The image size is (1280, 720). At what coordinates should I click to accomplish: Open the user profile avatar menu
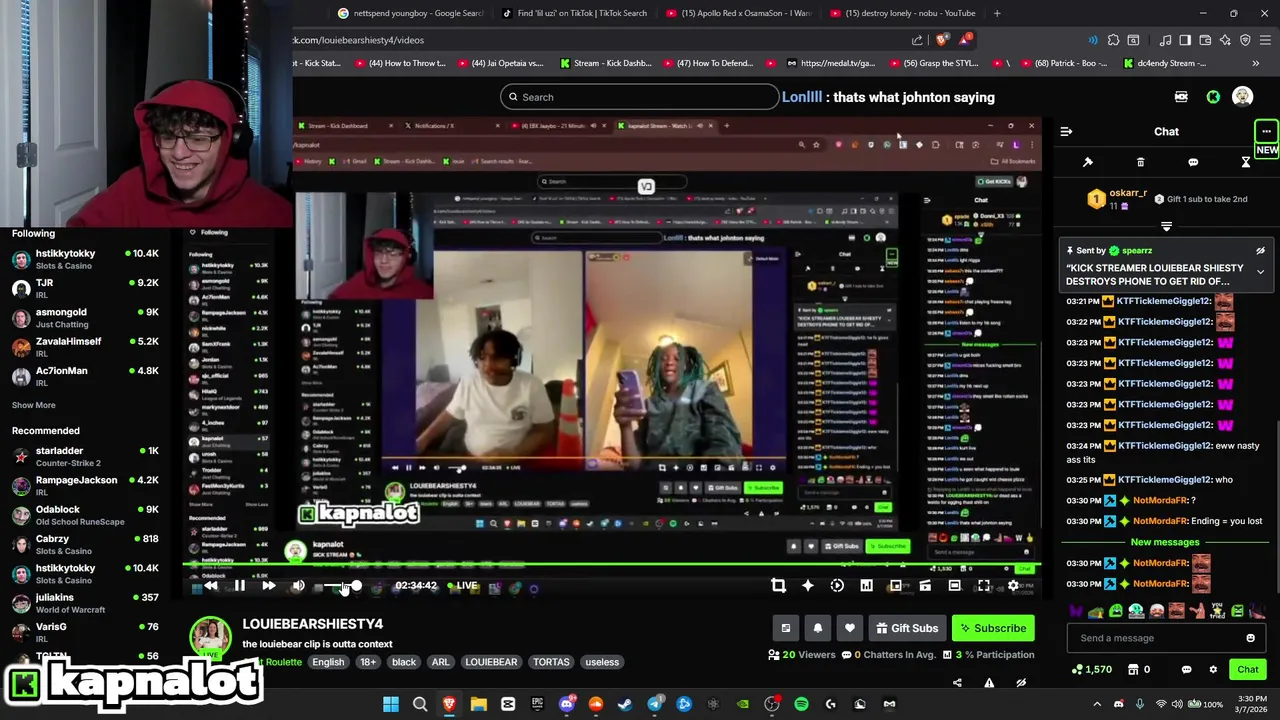pos(1243,97)
